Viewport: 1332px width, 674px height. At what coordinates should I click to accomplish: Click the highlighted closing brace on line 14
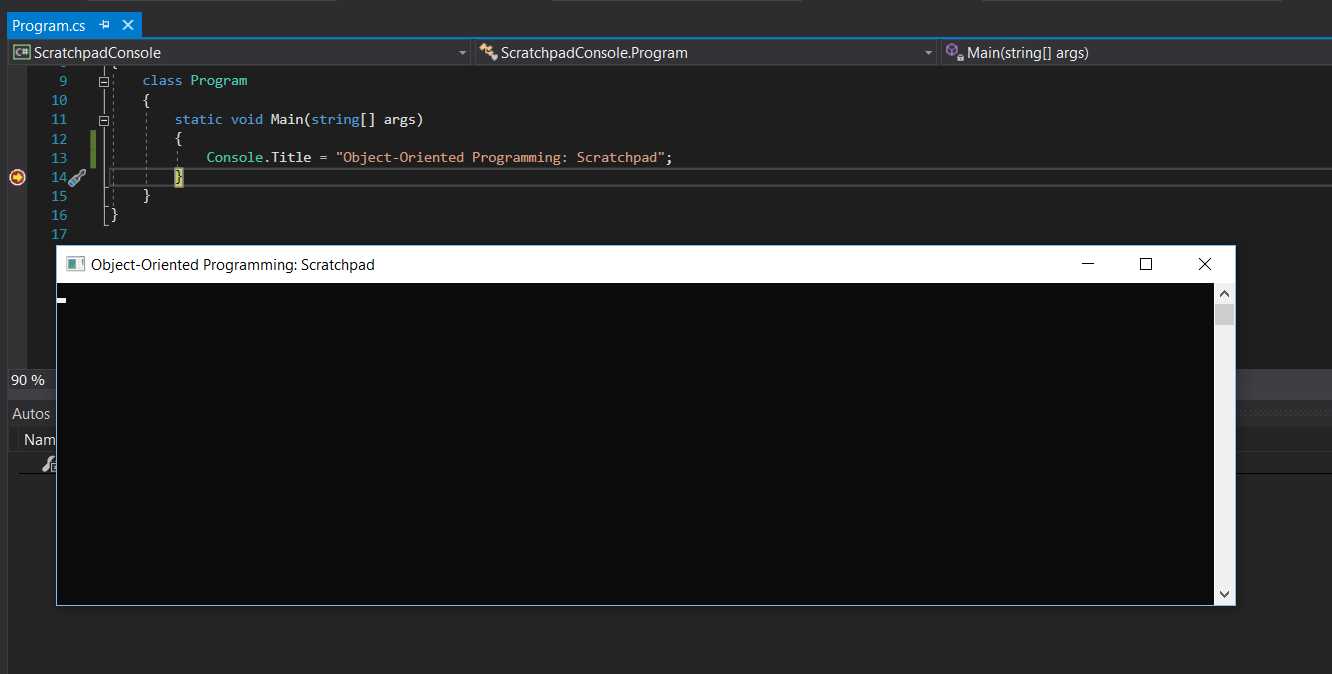click(x=179, y=177)
